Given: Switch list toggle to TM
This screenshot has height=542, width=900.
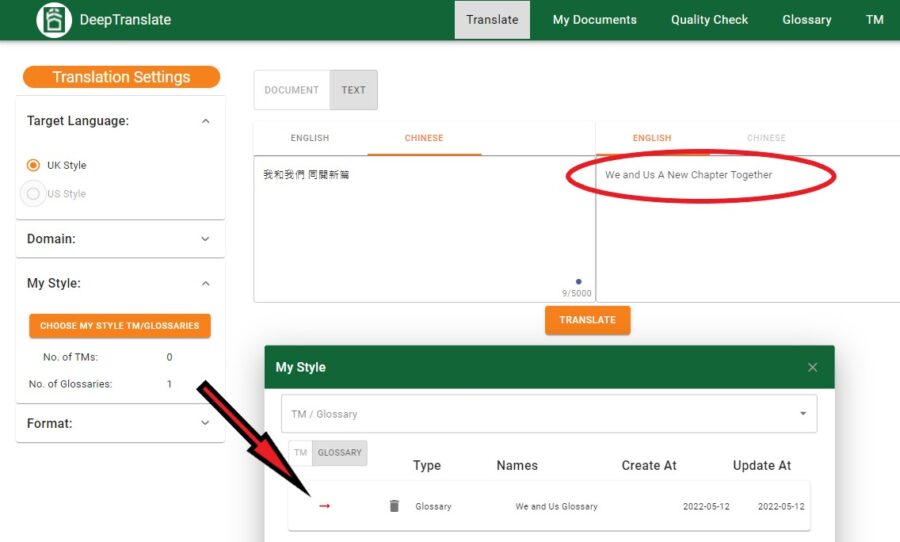Looking at the screenshot, I should click(300, 452).
